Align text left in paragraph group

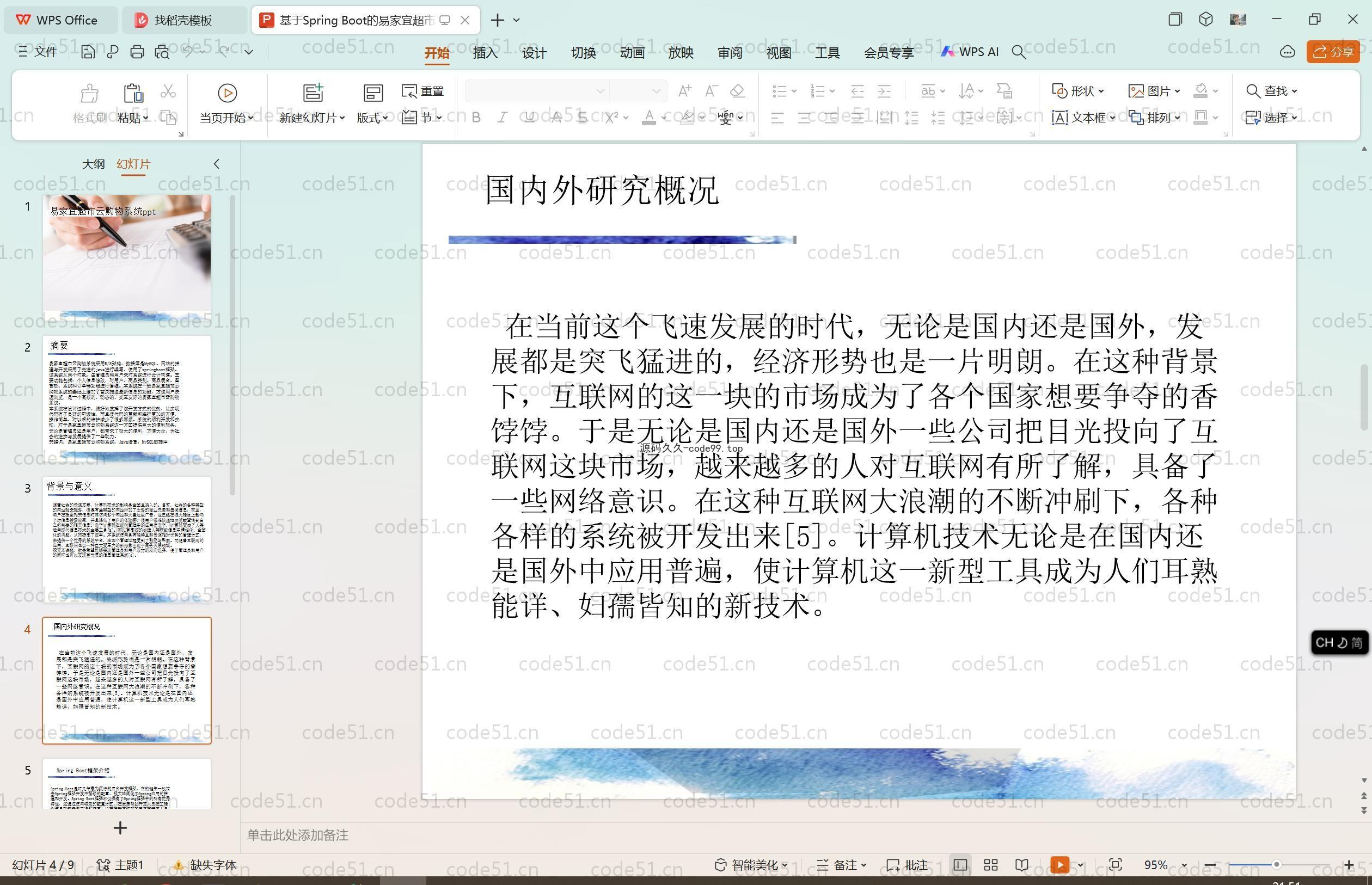[x=777, y=119]
